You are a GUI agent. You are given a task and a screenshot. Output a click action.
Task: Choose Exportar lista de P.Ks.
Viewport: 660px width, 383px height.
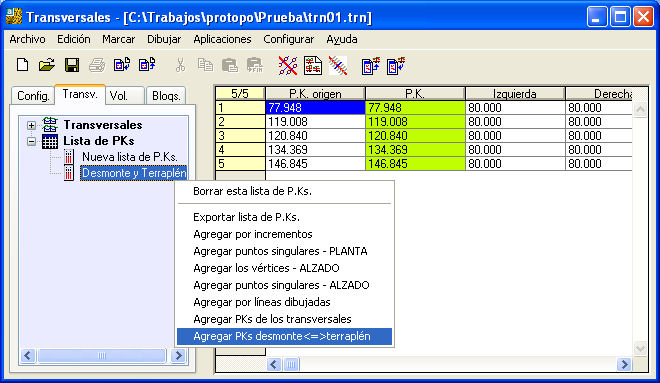[285, 217]
